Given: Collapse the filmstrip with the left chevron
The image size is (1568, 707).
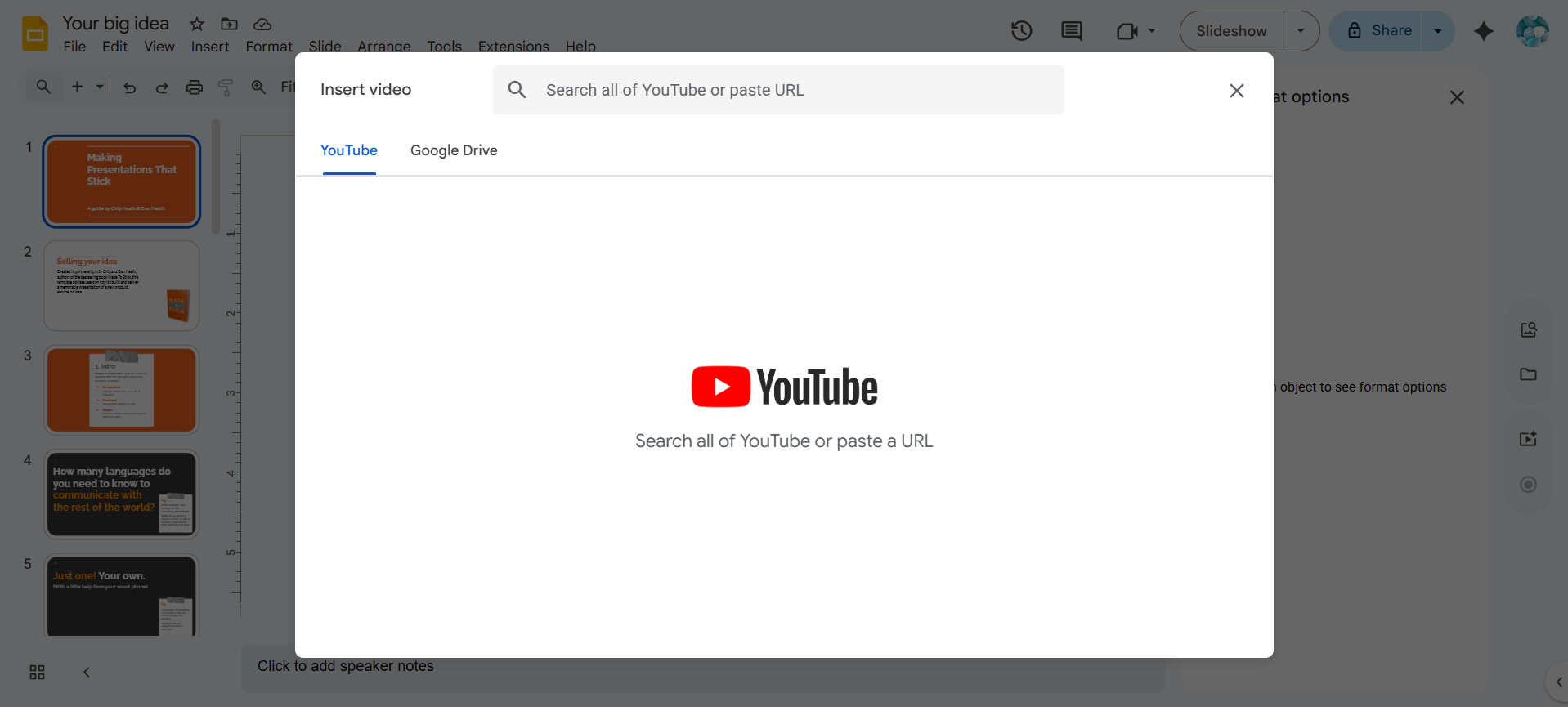Looking at the screenshot, I should [87, 673].
